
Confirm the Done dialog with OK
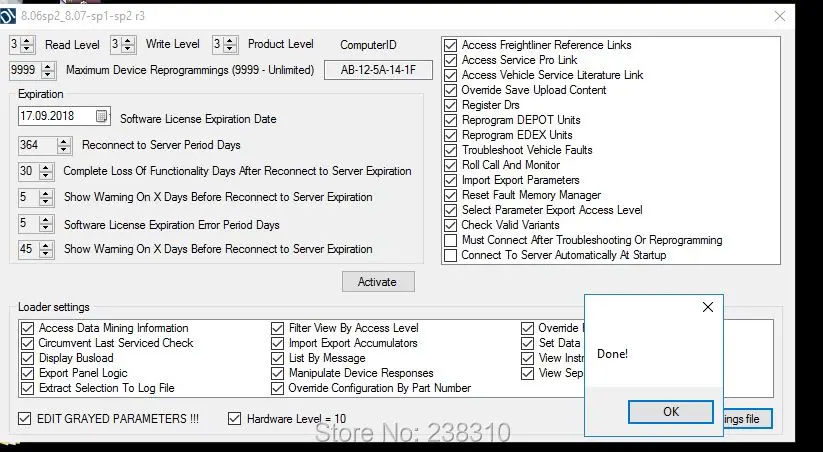(x=671, y=412)
